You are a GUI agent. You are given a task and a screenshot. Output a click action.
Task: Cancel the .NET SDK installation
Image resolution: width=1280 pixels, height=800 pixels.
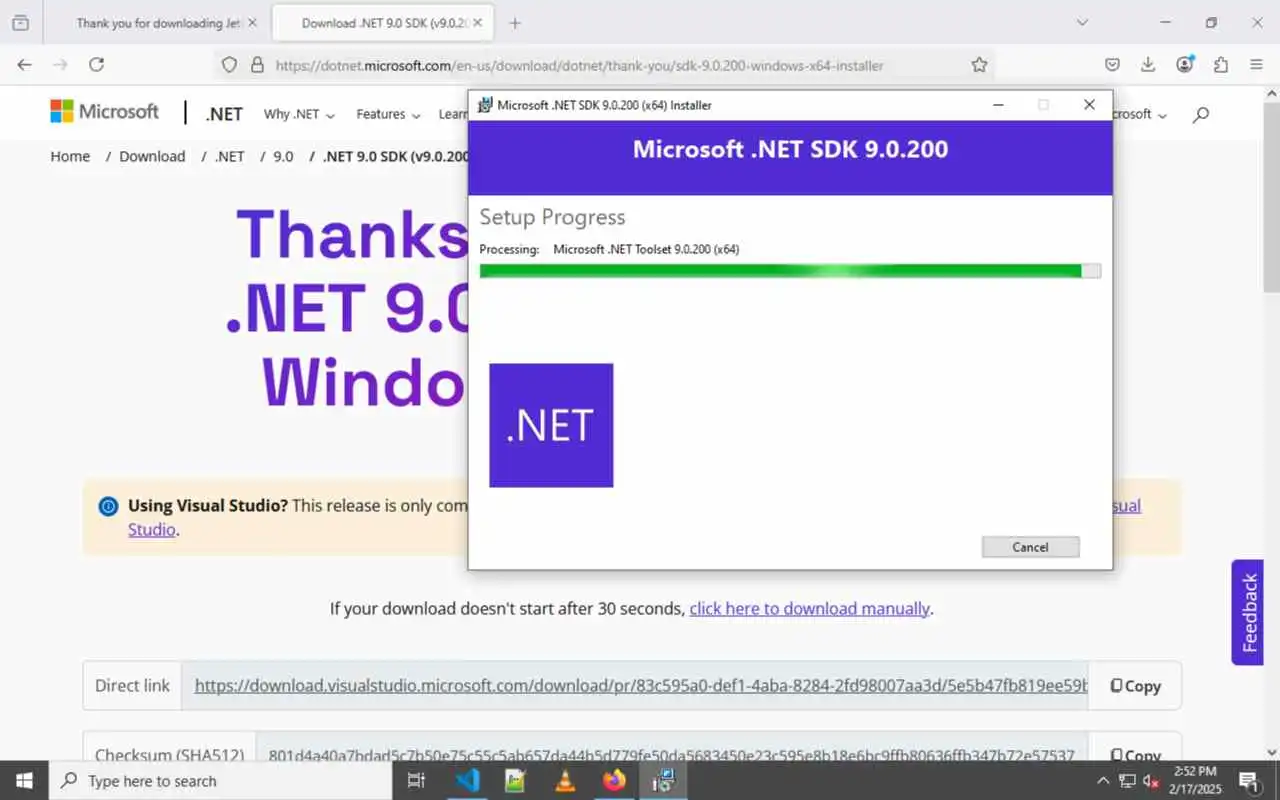pos(1030,547)
